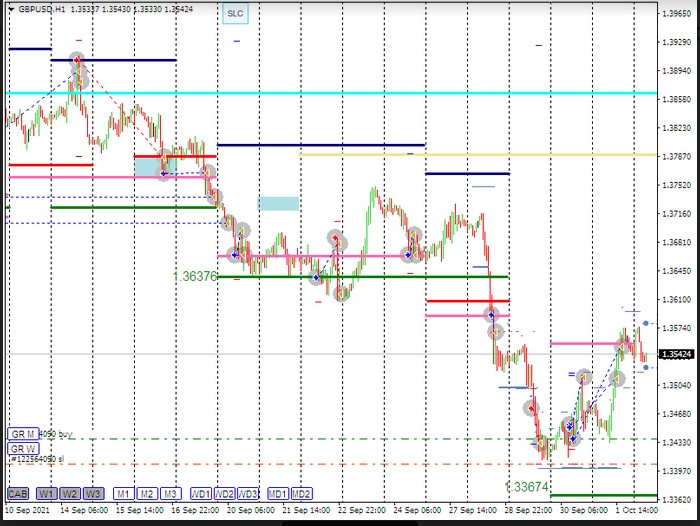Click the GR M button

click(22, 434)
